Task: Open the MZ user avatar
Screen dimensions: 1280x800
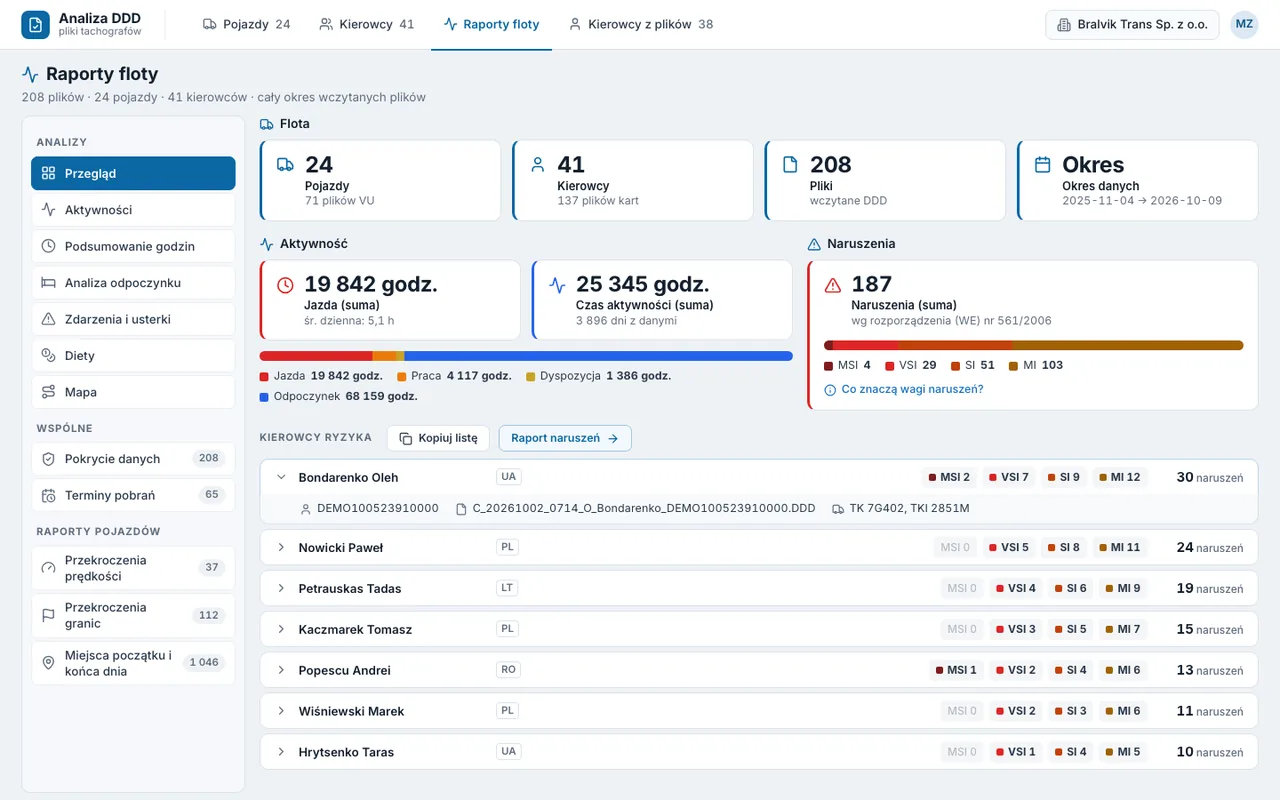Action: [x=1244, y=25]
